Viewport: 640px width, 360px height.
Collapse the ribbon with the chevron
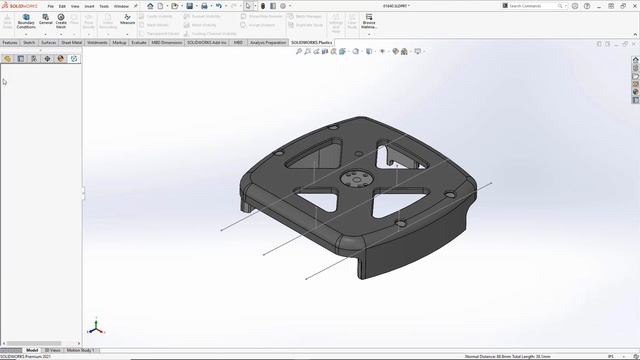[x=635, y=34]
